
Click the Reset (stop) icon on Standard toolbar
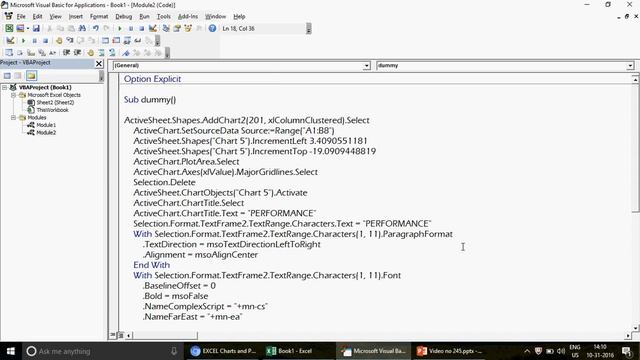click(x=141, y=28)
